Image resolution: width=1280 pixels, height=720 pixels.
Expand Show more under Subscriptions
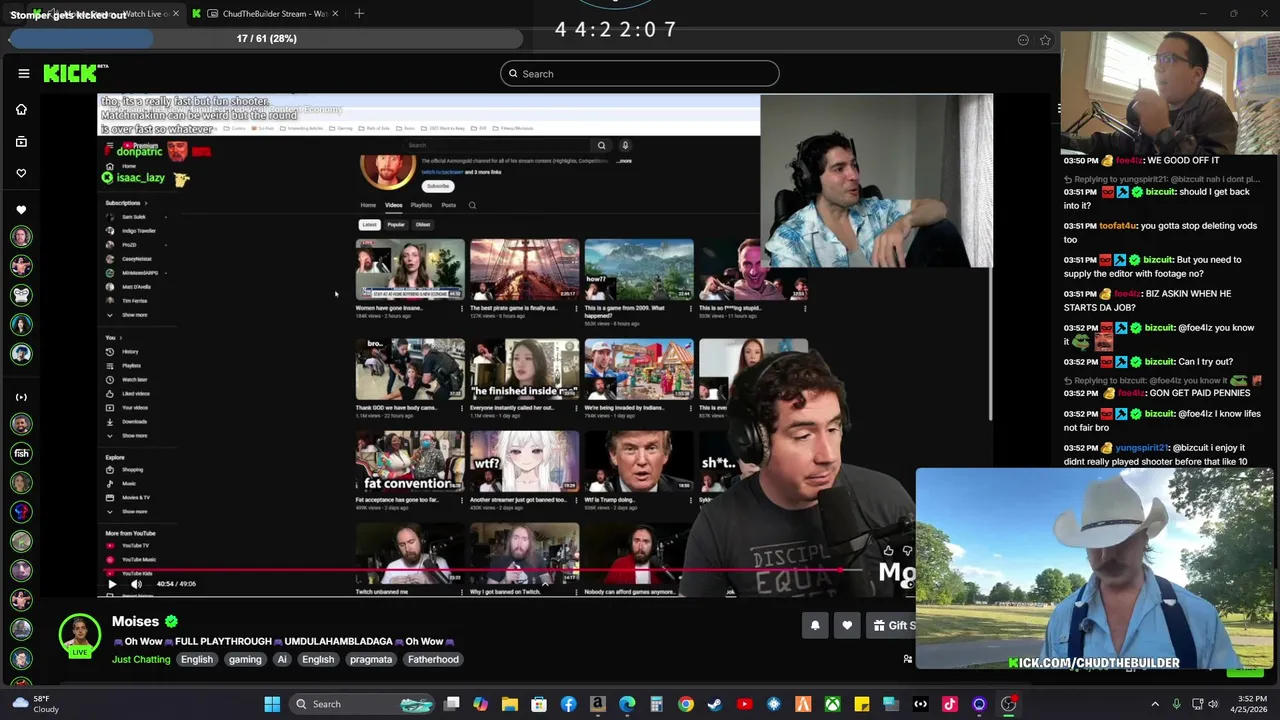click(x=134, y=315)
